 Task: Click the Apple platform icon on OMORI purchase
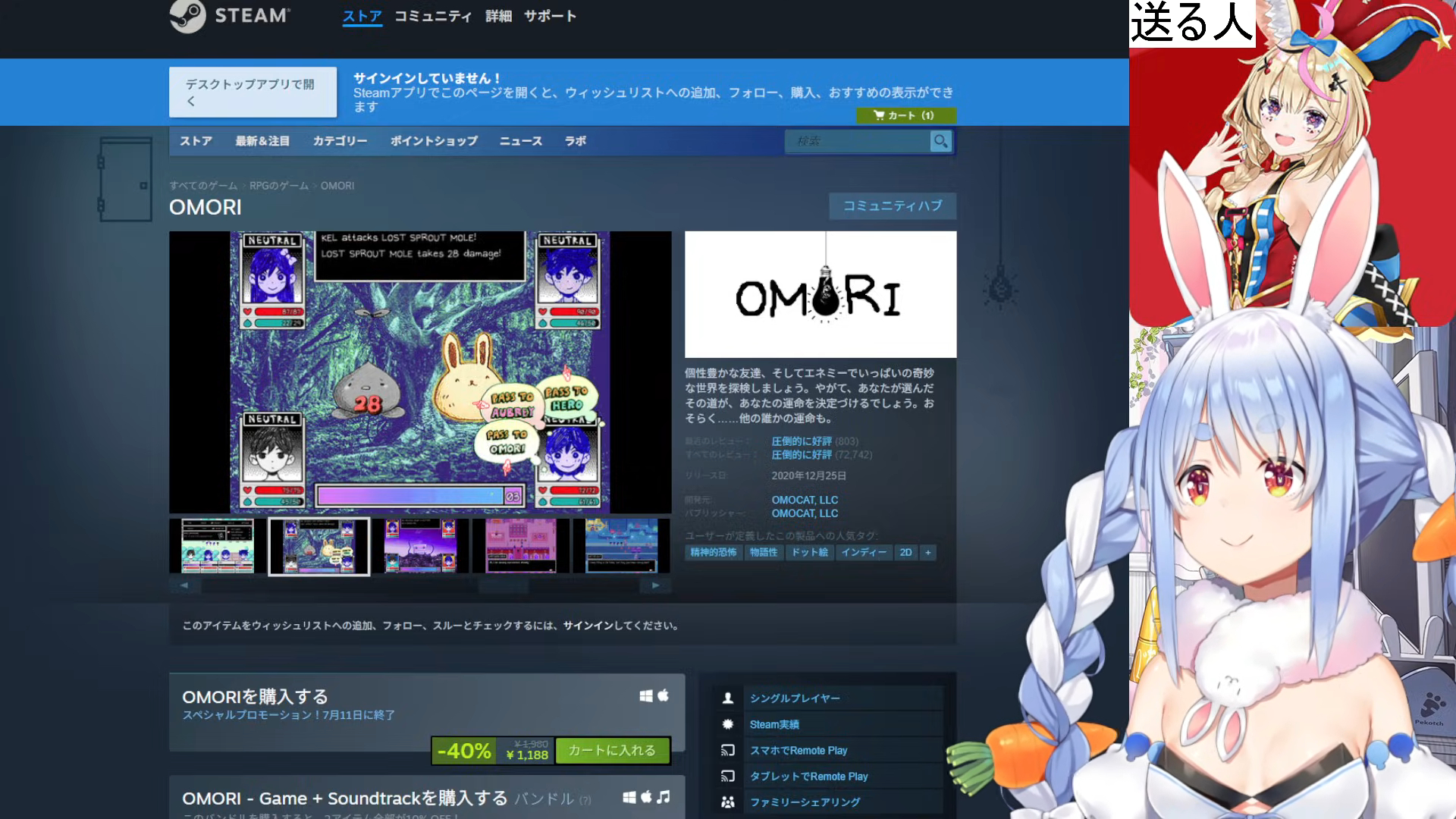pos(663,695)
